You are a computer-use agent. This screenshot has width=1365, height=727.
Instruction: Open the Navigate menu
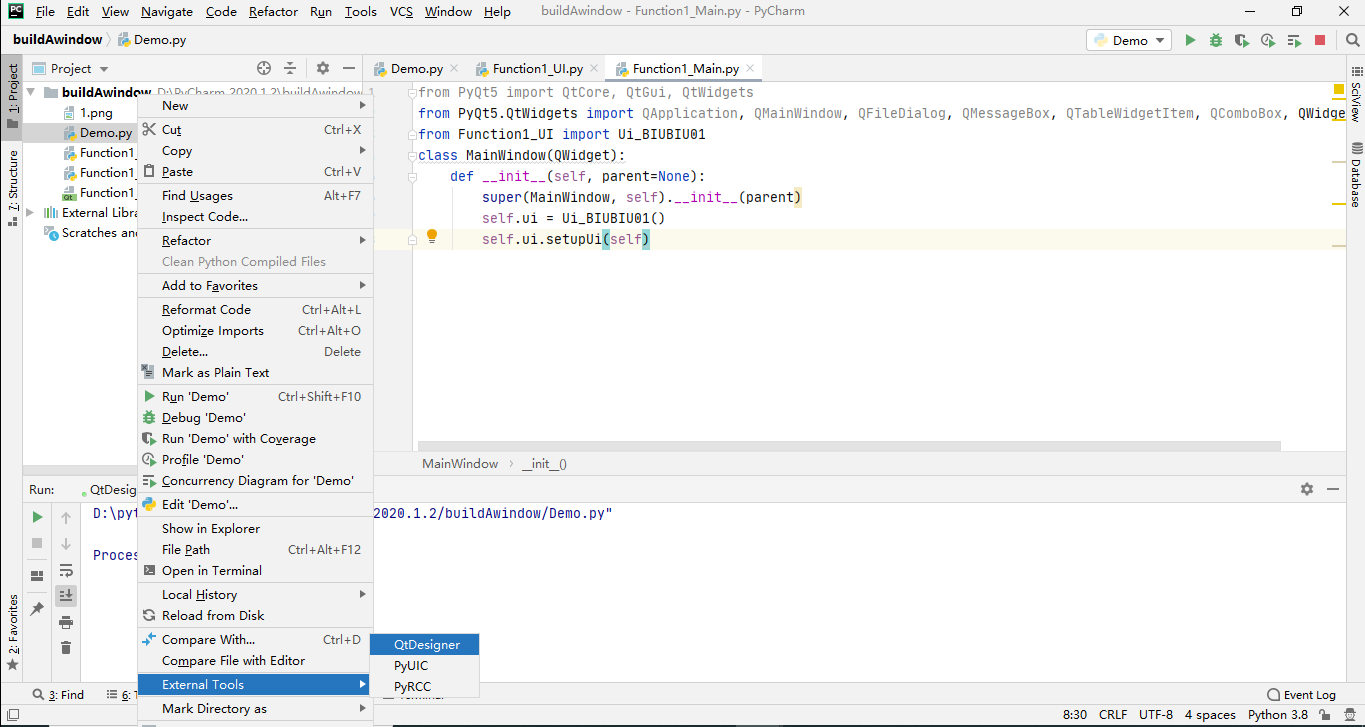(x=167, y=12)
